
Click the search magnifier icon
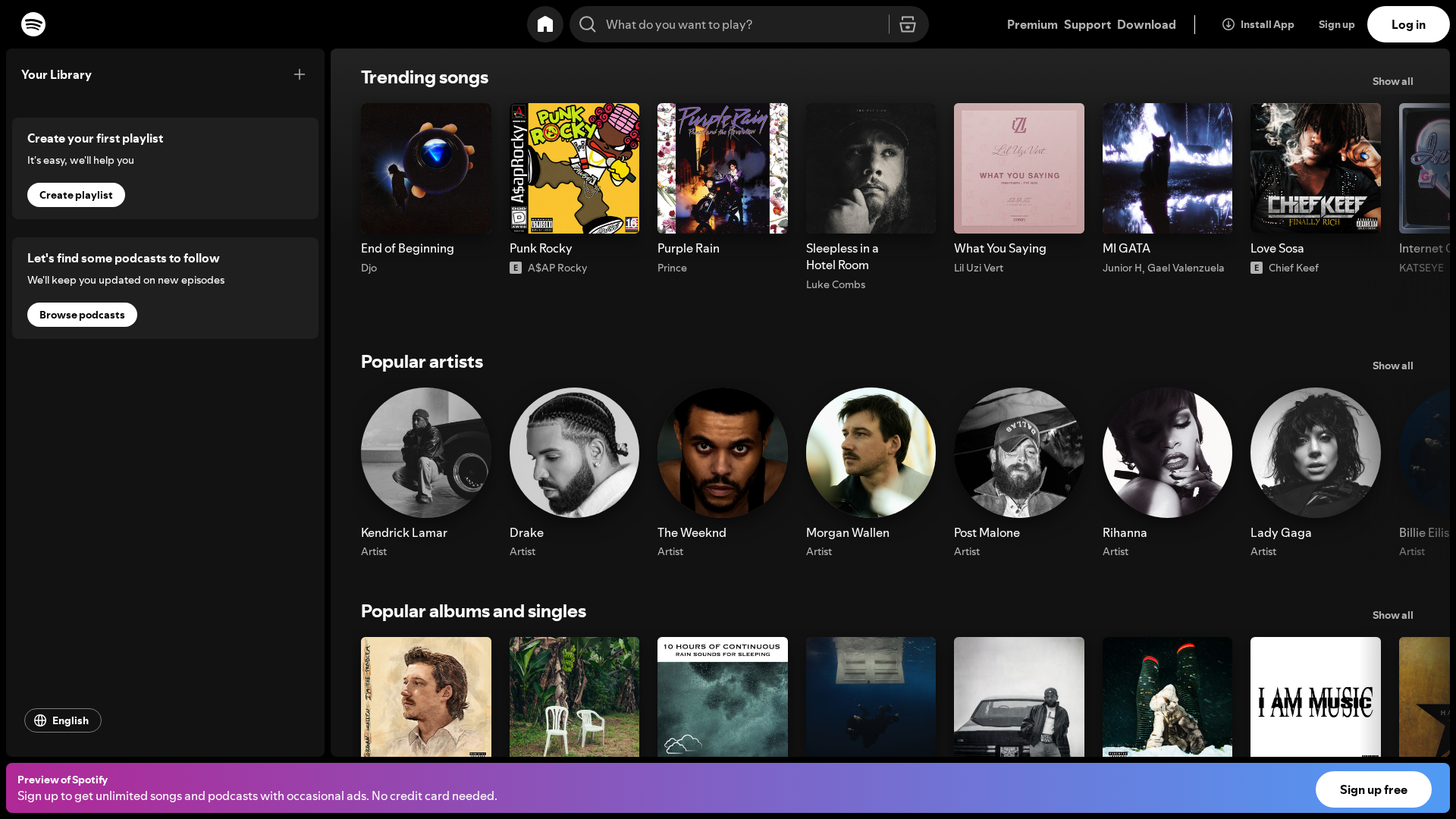[x=588, y=24]
